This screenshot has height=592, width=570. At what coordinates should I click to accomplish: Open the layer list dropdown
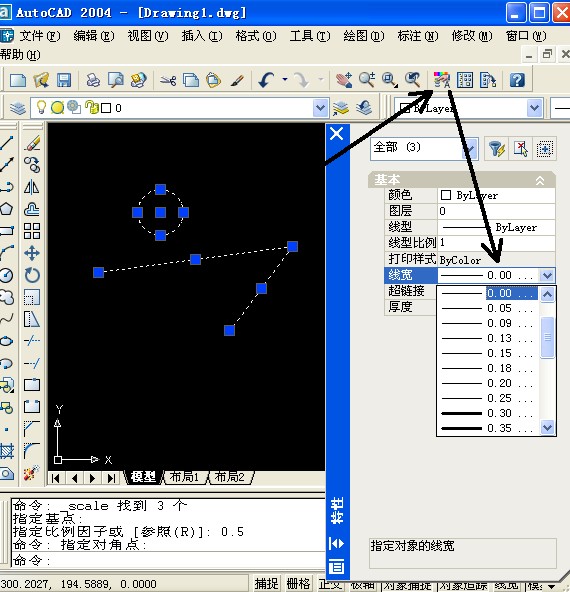tap(320, 108)
